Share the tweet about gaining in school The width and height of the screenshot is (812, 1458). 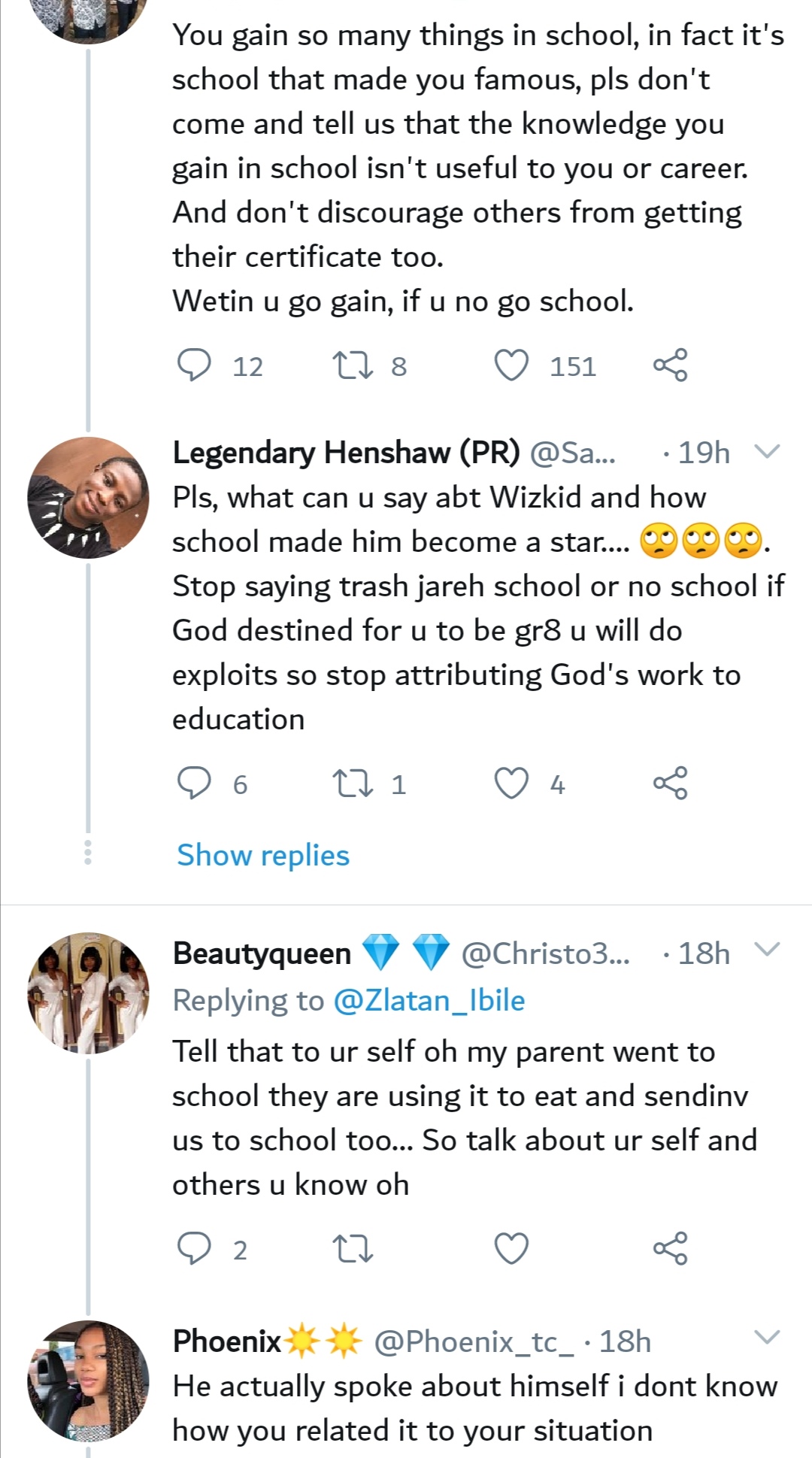tap(670, 365)
